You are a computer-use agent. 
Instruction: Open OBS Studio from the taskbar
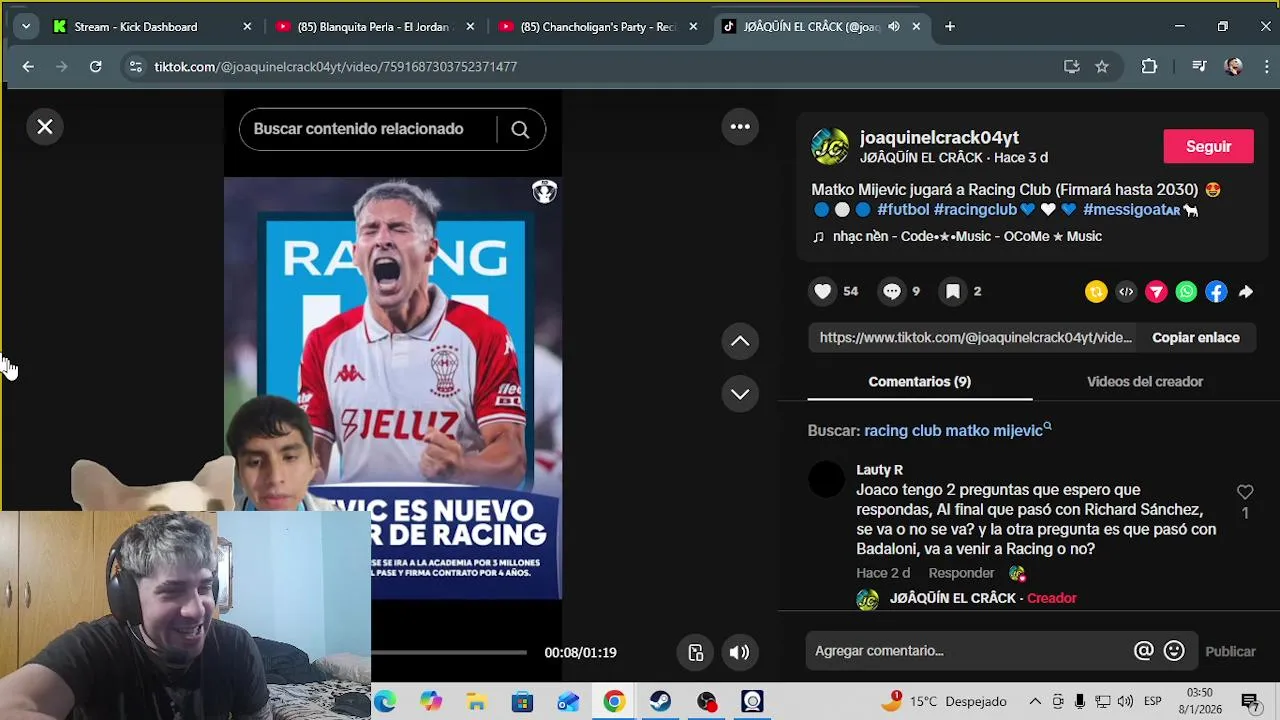pos(707,702)
